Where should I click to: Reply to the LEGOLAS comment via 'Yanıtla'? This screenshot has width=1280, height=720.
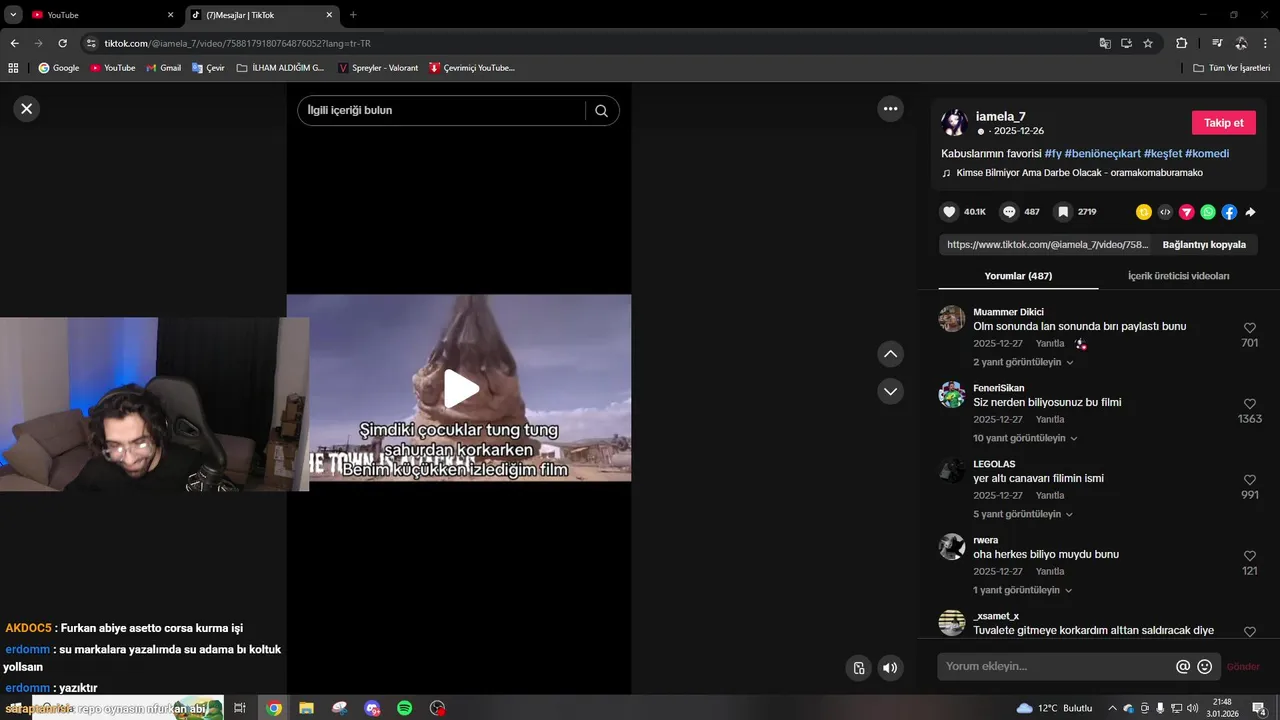(1050, 496)
